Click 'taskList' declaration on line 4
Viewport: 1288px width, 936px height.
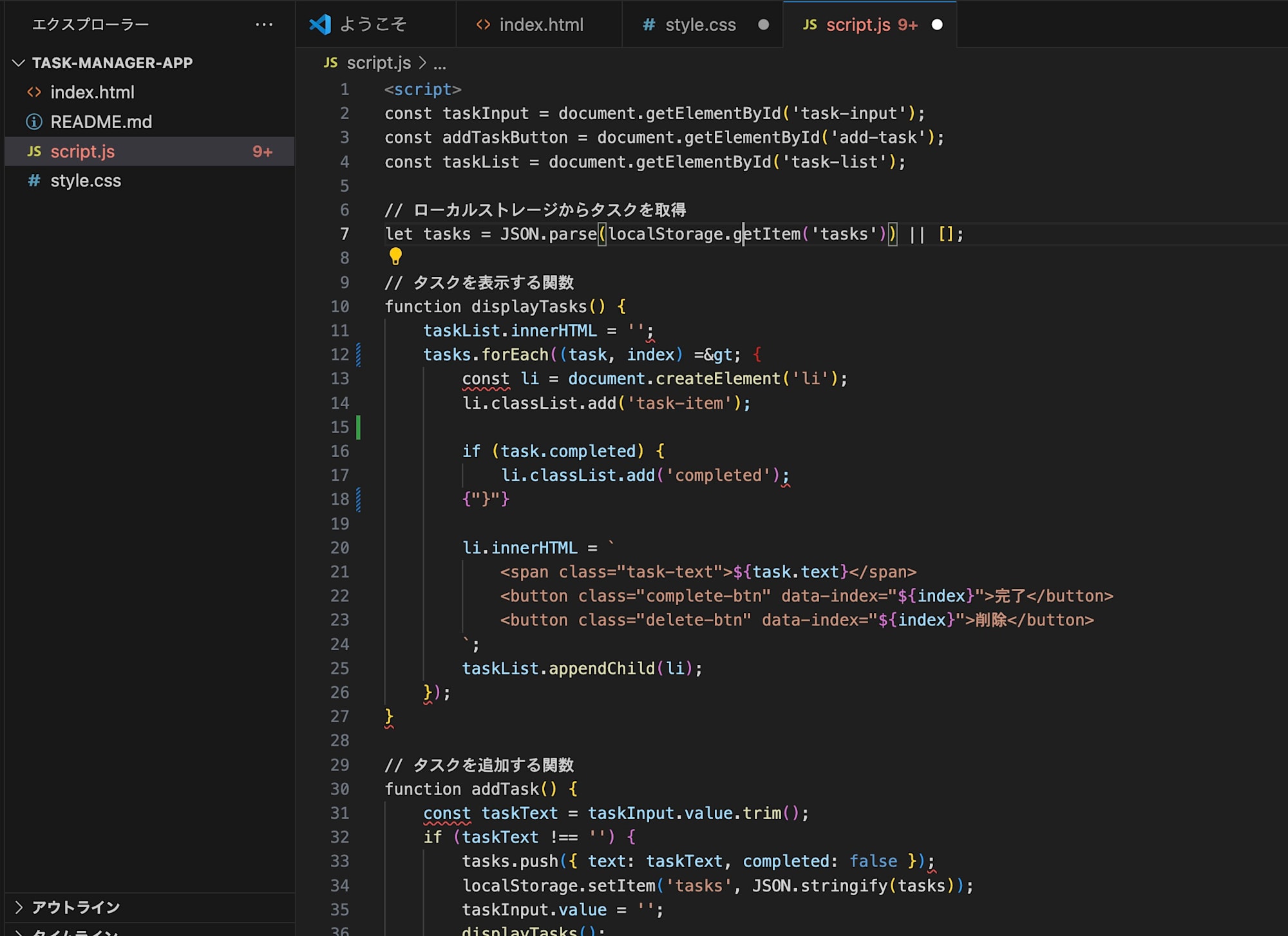tap(480, 162)
